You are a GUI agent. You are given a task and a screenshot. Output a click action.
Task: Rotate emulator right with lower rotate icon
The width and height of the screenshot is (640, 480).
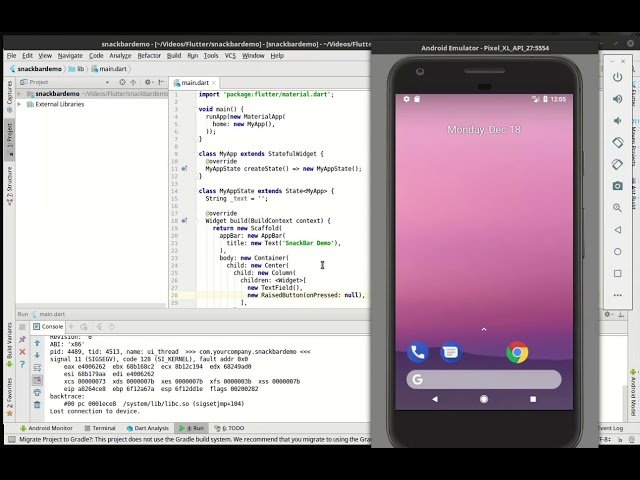(x=618, y=164)
